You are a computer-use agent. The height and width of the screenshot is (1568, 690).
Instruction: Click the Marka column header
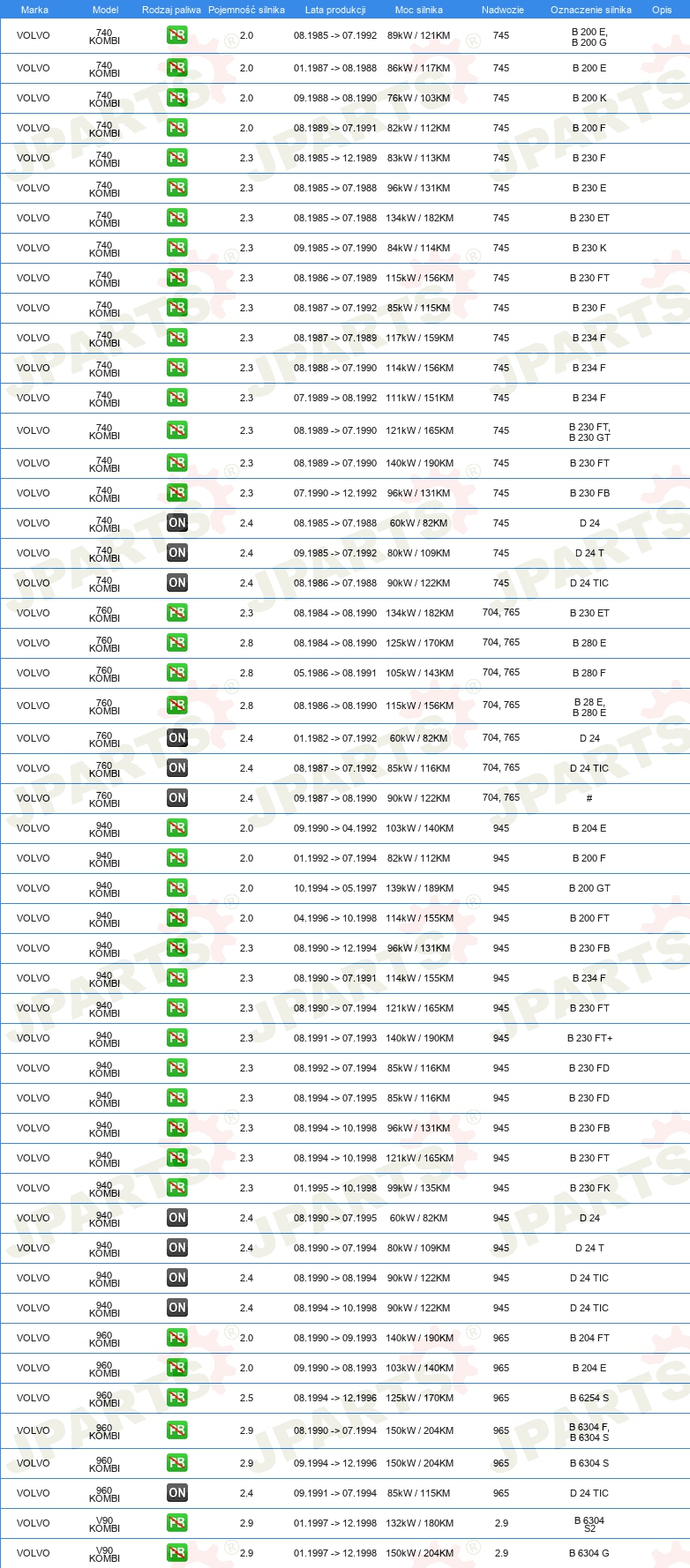click(x=34, y=10)
